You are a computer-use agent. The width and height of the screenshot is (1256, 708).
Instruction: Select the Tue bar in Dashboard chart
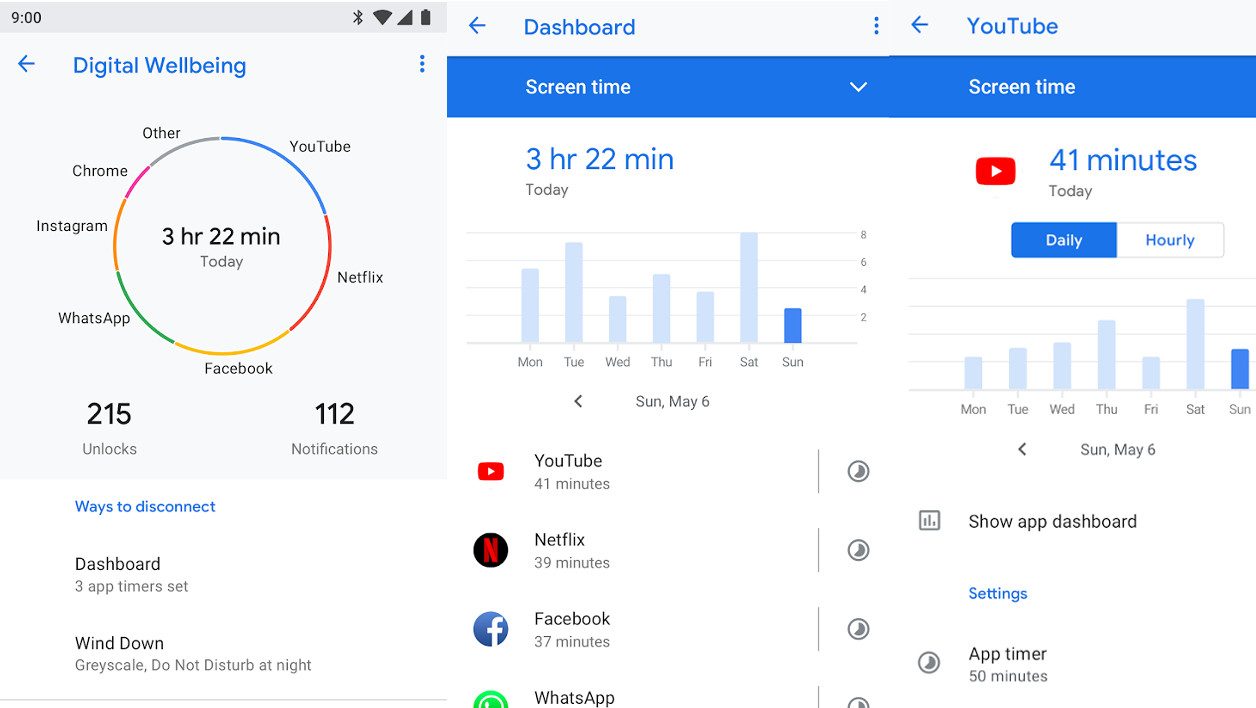[x=574, y=292]
